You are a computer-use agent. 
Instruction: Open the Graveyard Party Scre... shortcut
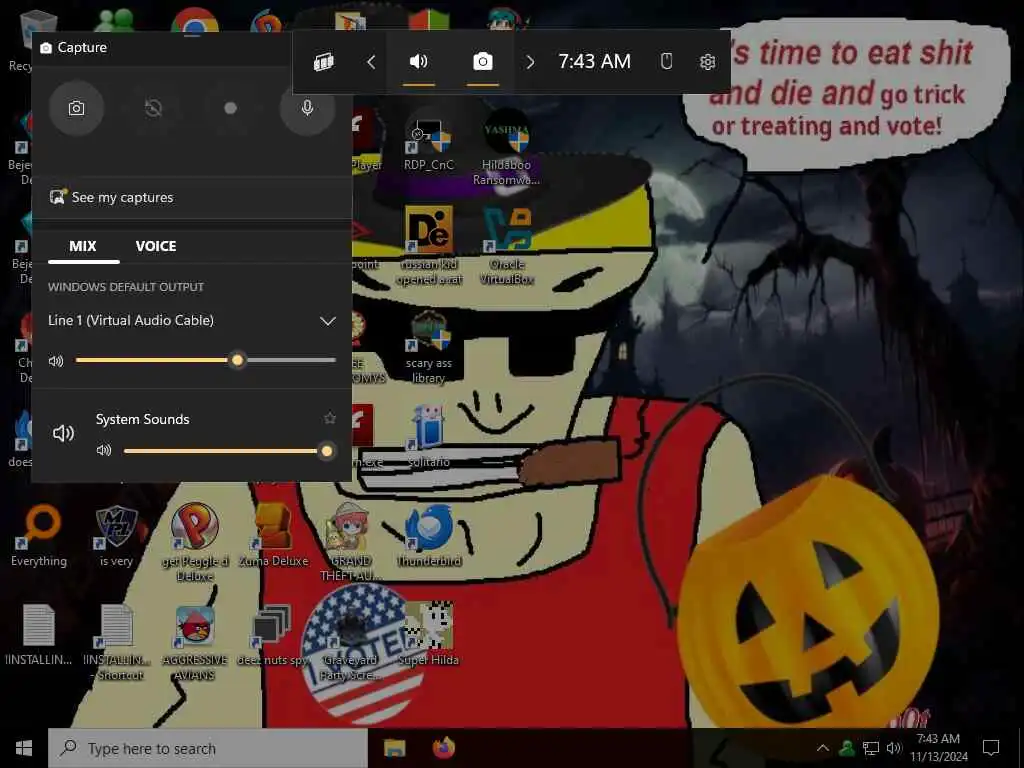(351, 642)
